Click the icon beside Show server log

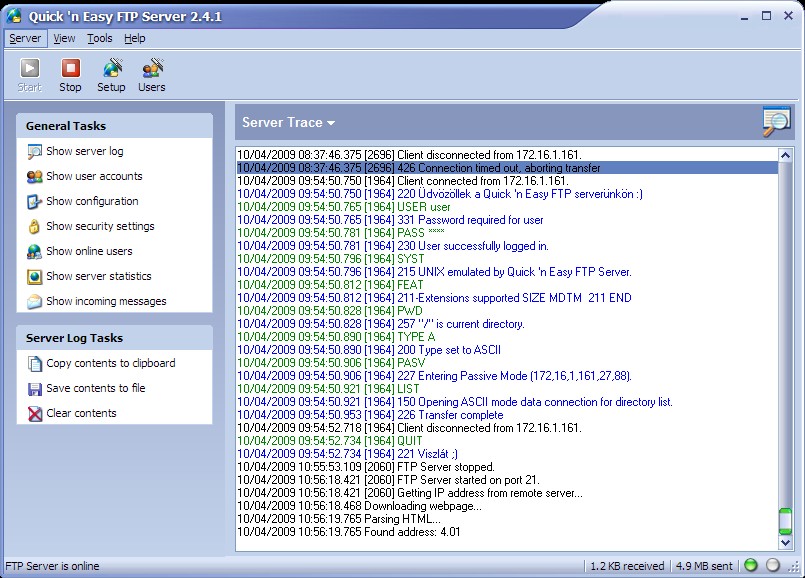point(34,152)
